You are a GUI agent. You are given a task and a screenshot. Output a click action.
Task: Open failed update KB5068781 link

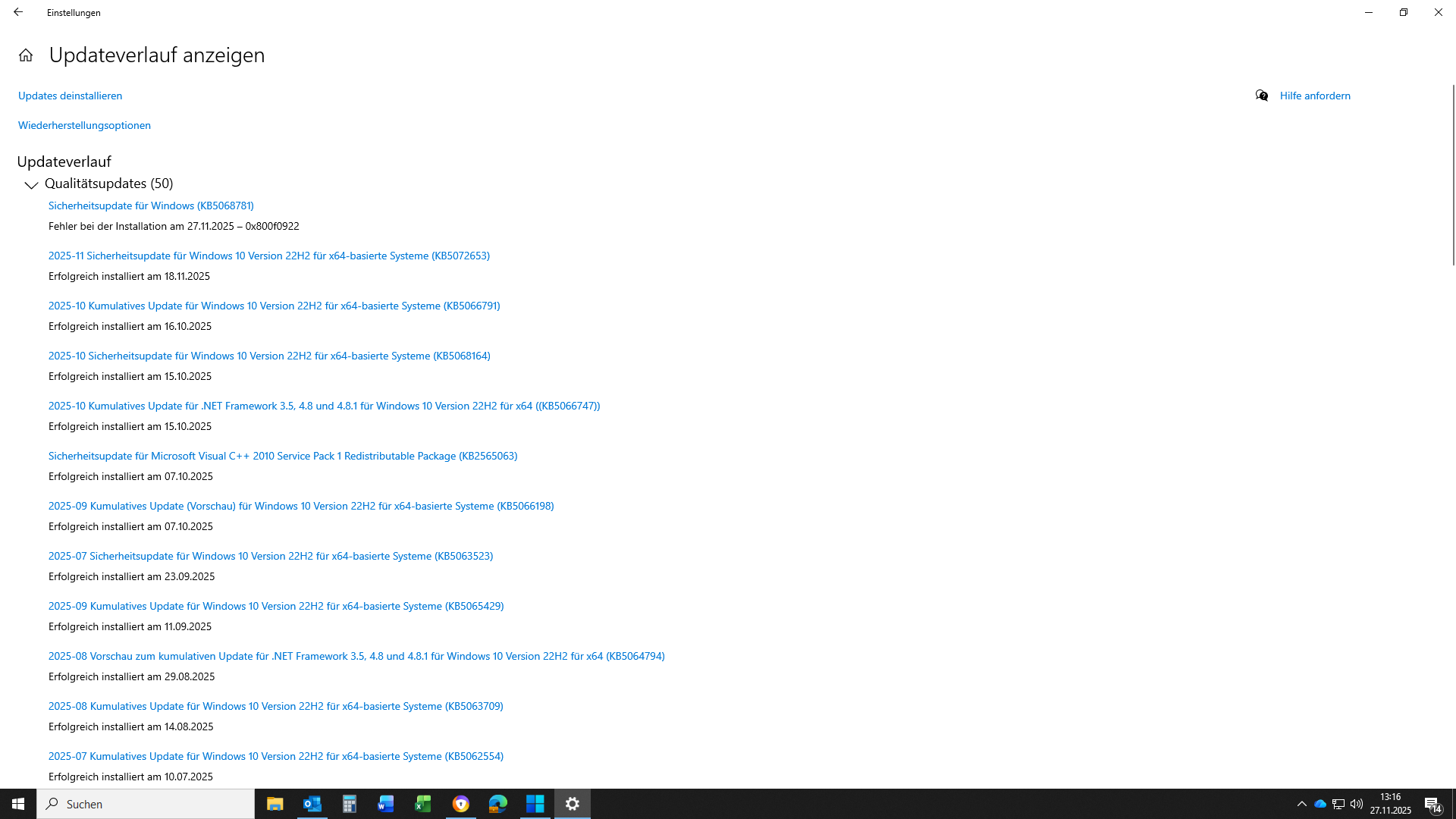151,206
